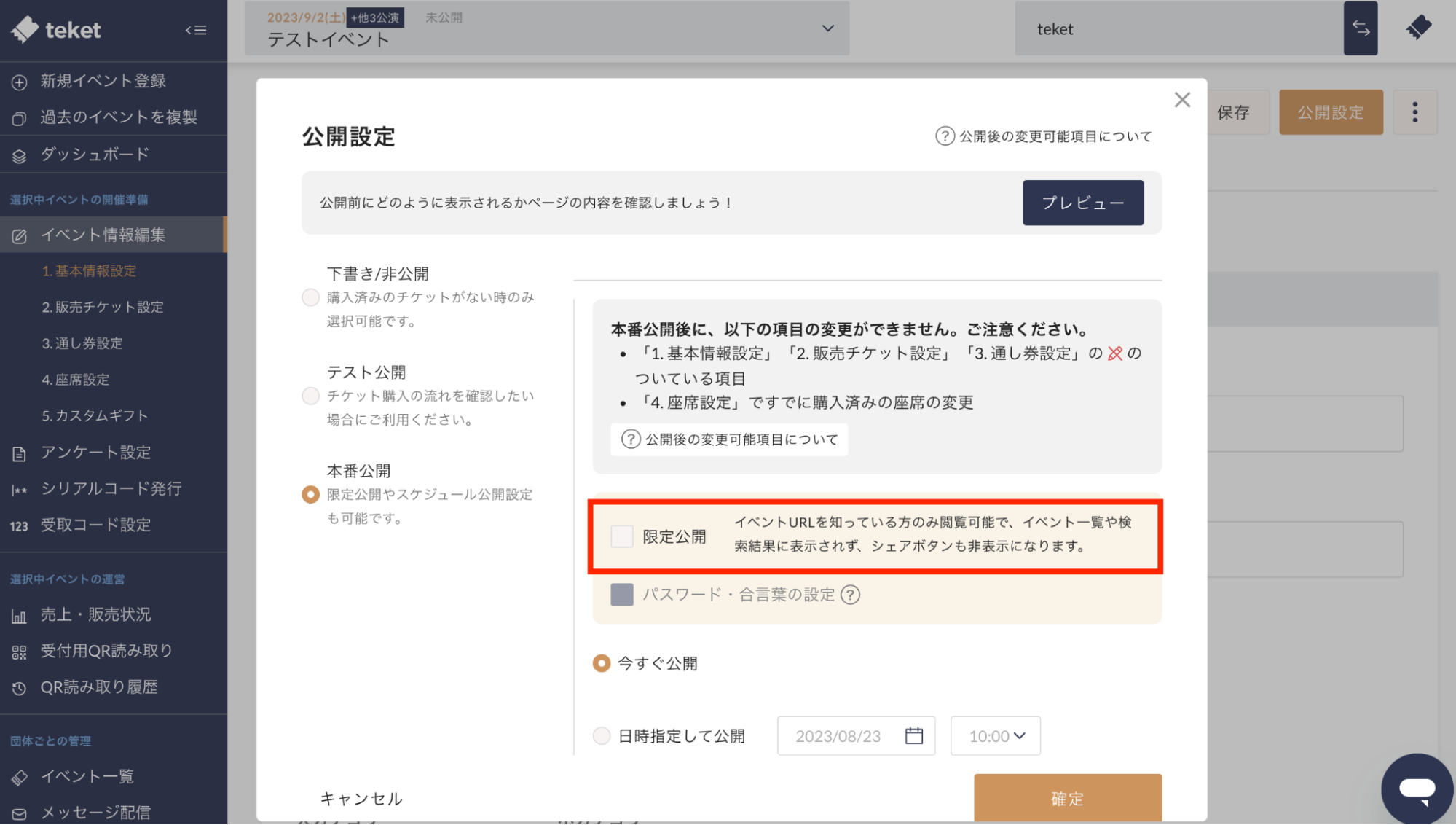Click the swap arrows icon beside teket
1456x825 pixels.
(x=1360, y=28)
